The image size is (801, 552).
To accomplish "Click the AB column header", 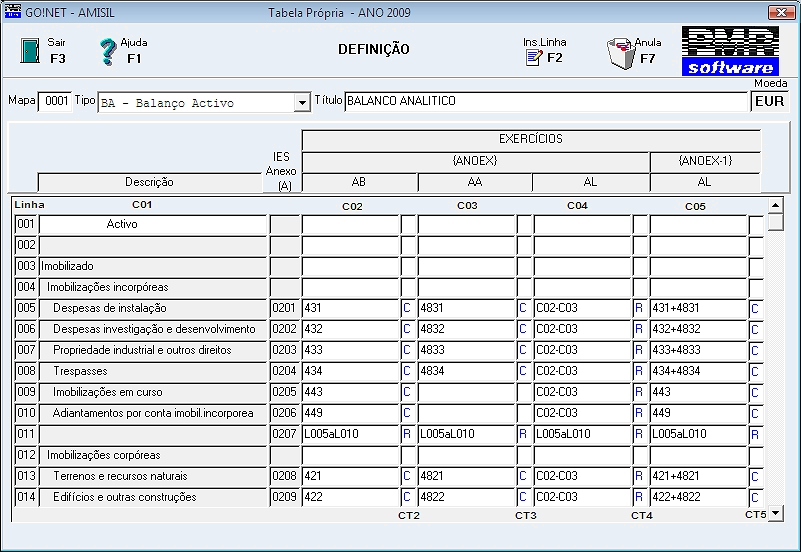I will [x=359, y=182].
